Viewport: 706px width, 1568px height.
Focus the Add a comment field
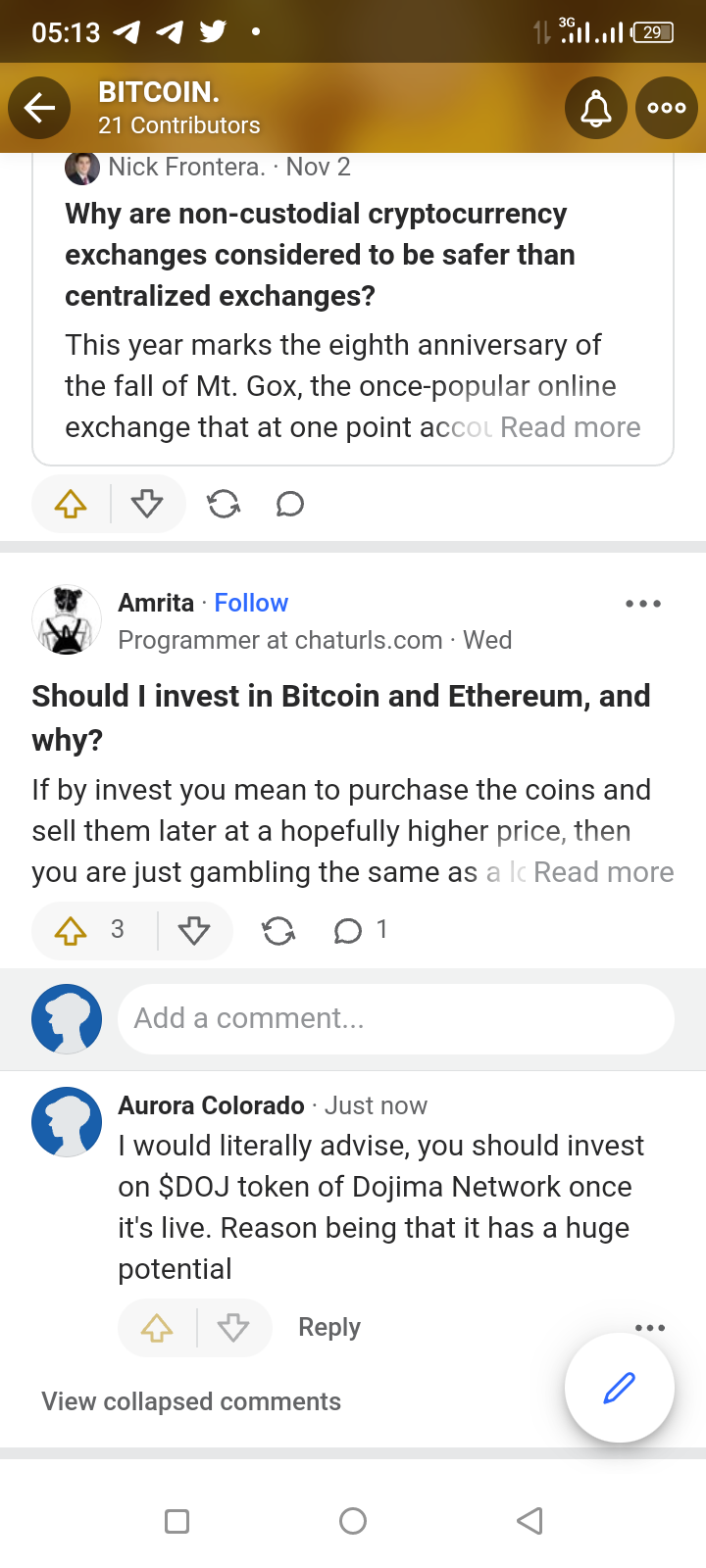coord(395,1019)
